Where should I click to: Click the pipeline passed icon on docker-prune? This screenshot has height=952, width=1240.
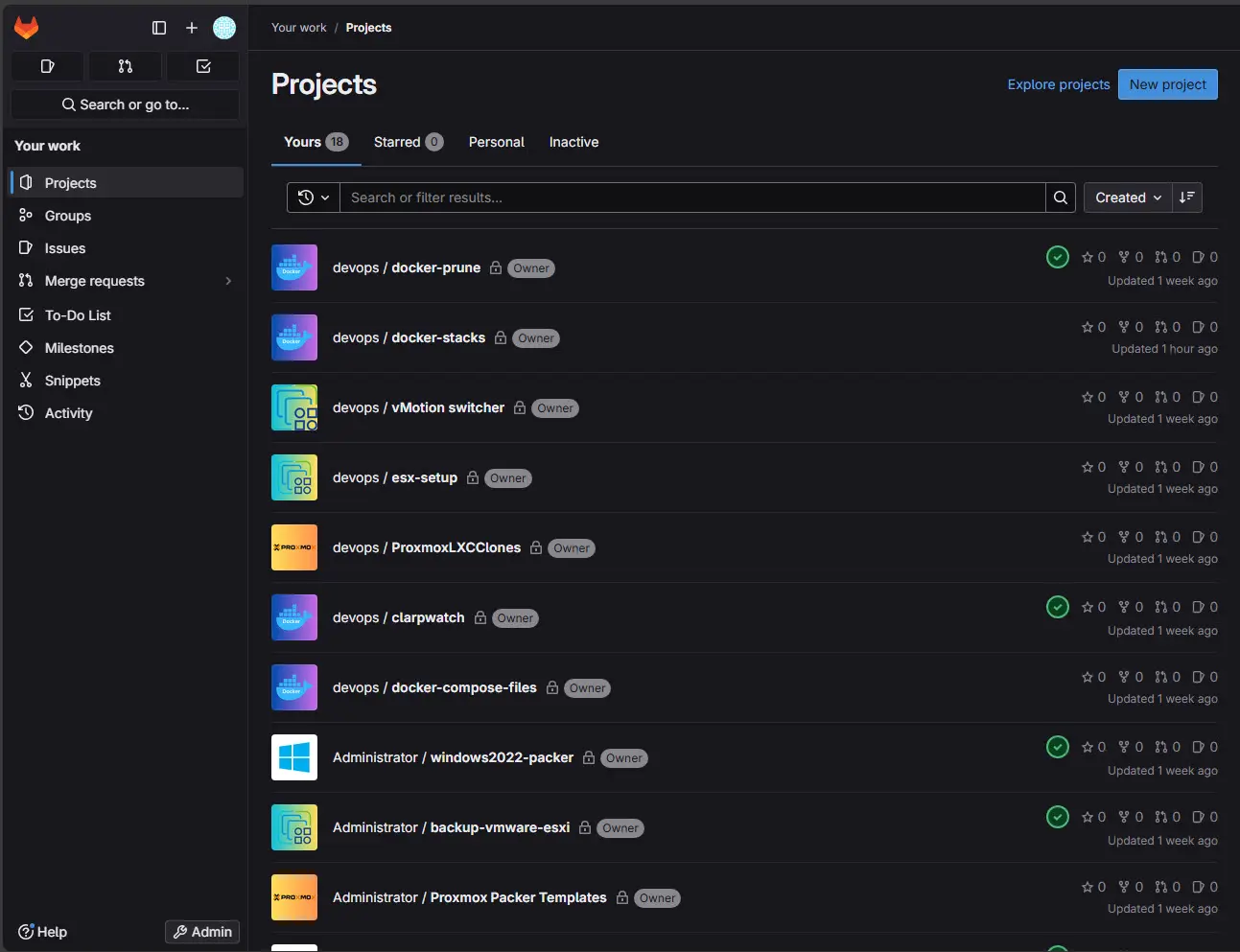pos(1057,257)
